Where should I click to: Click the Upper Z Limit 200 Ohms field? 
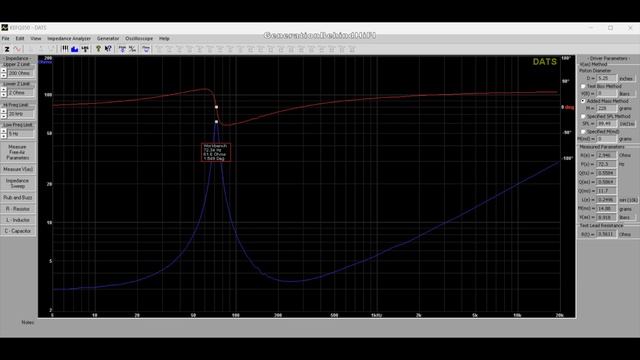(x=21, y=73)
